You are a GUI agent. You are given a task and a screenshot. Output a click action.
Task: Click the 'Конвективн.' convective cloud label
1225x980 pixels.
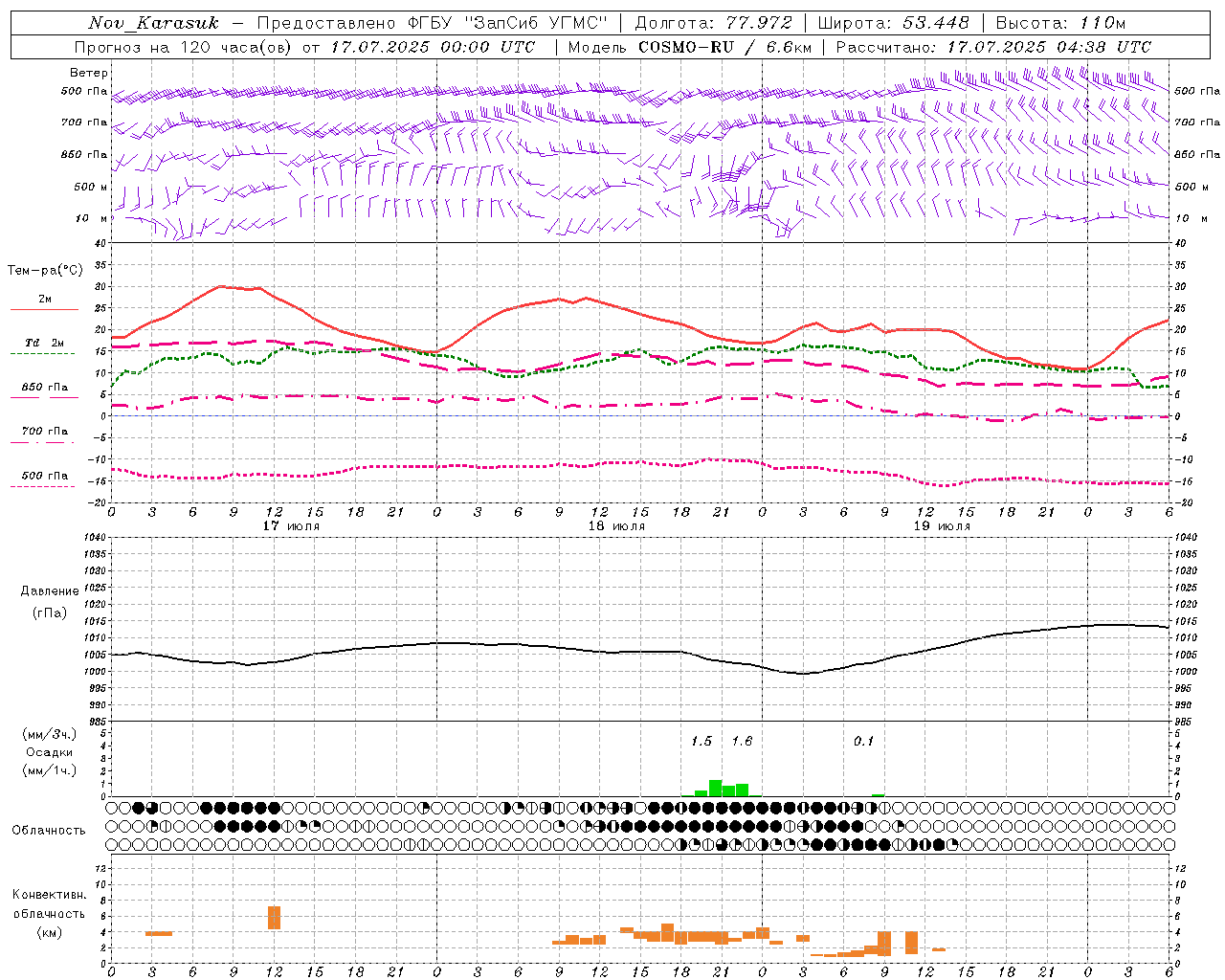[x=50, y=895]
